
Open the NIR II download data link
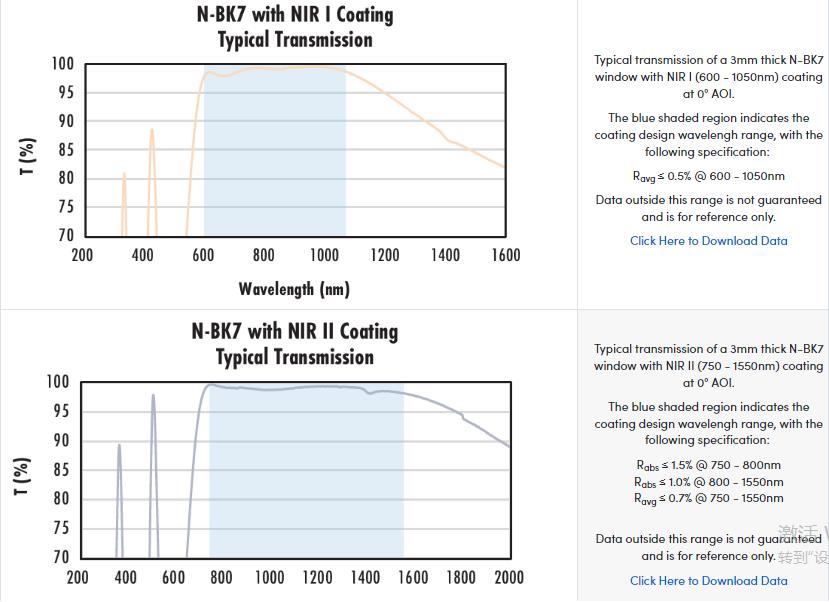click(708, 581)
